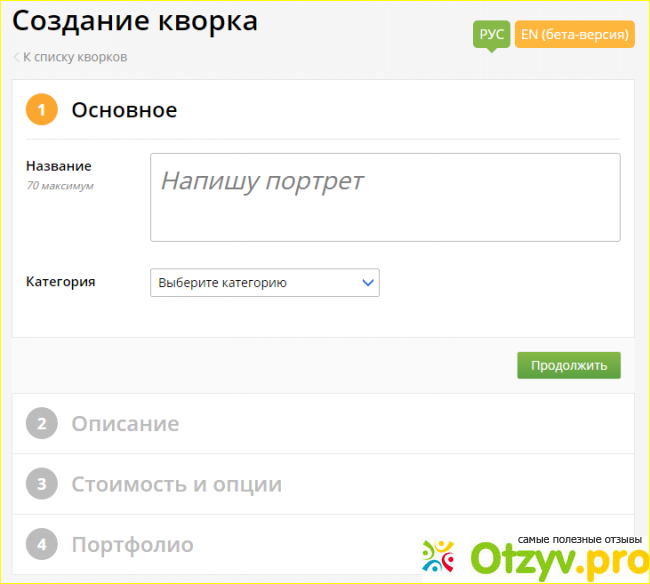The width and height of the screenshot is (650, 584).
Task: Switch to the РУС language tab
Action: pos(491,34)
